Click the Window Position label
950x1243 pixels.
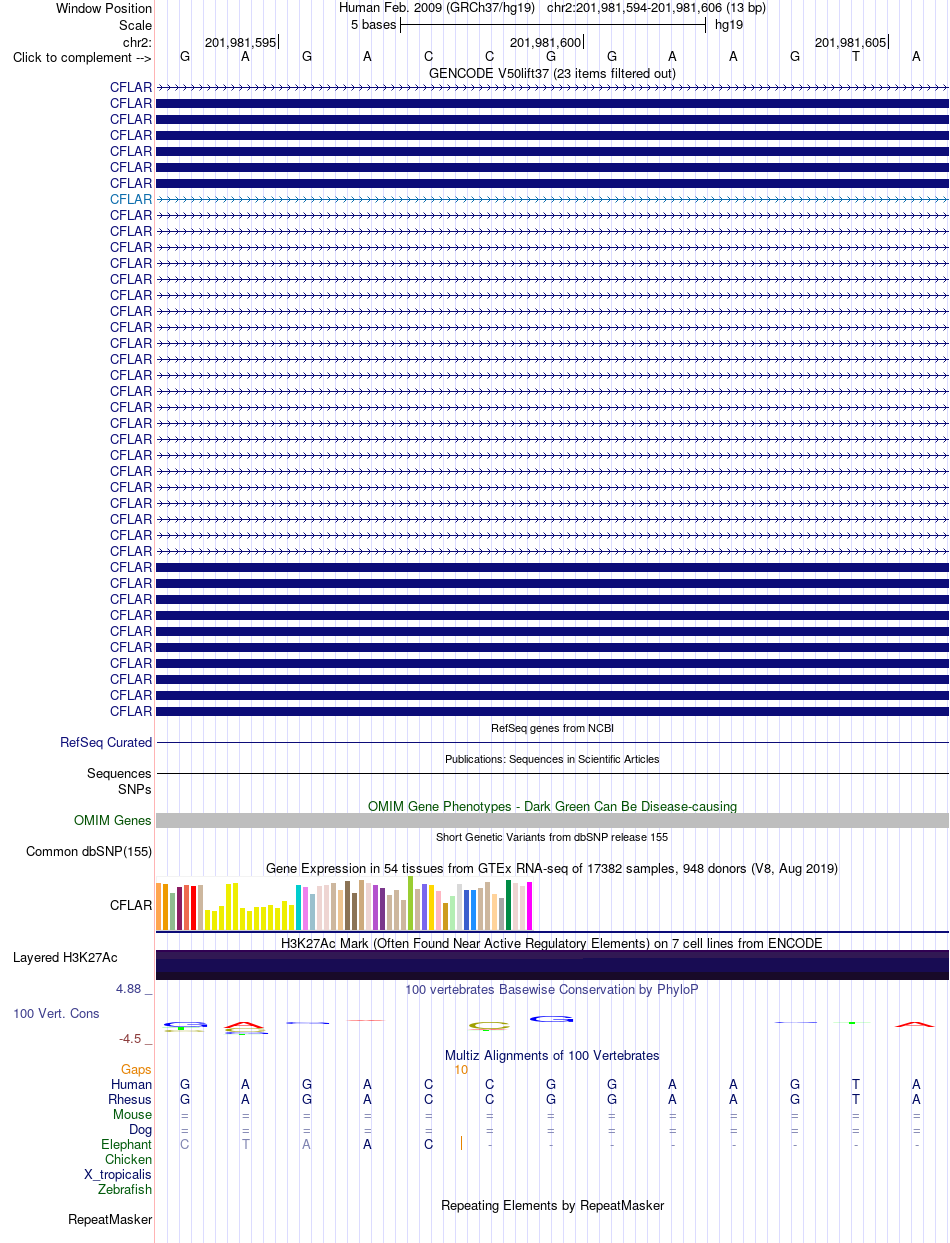[x=104, y=8]
